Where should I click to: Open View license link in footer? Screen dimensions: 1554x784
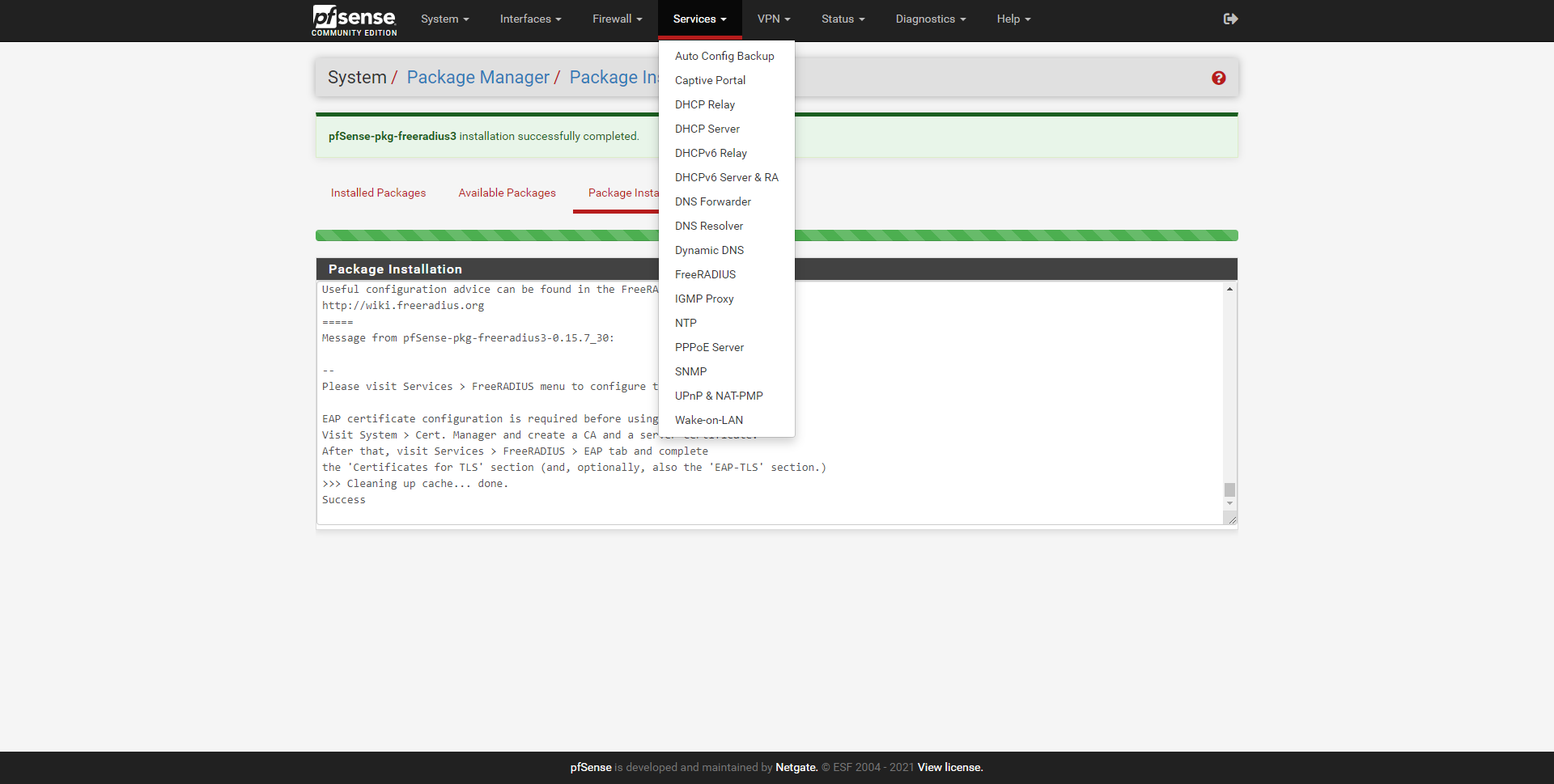pyautogui.click(x=950, y=767)
